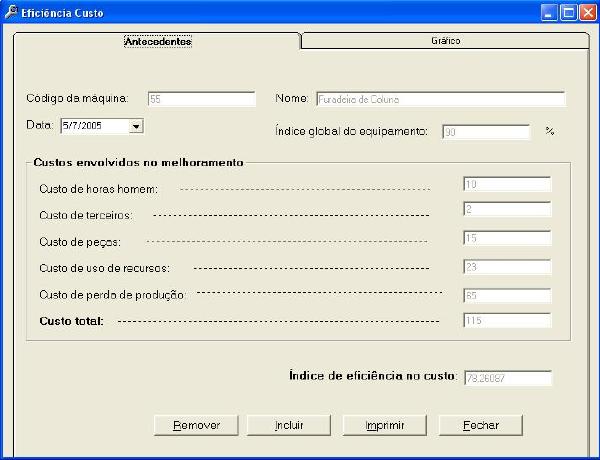Screen dimensions: 600x460
Task: Minimize the Eficiência Custo window
Action: coord(549,13)
